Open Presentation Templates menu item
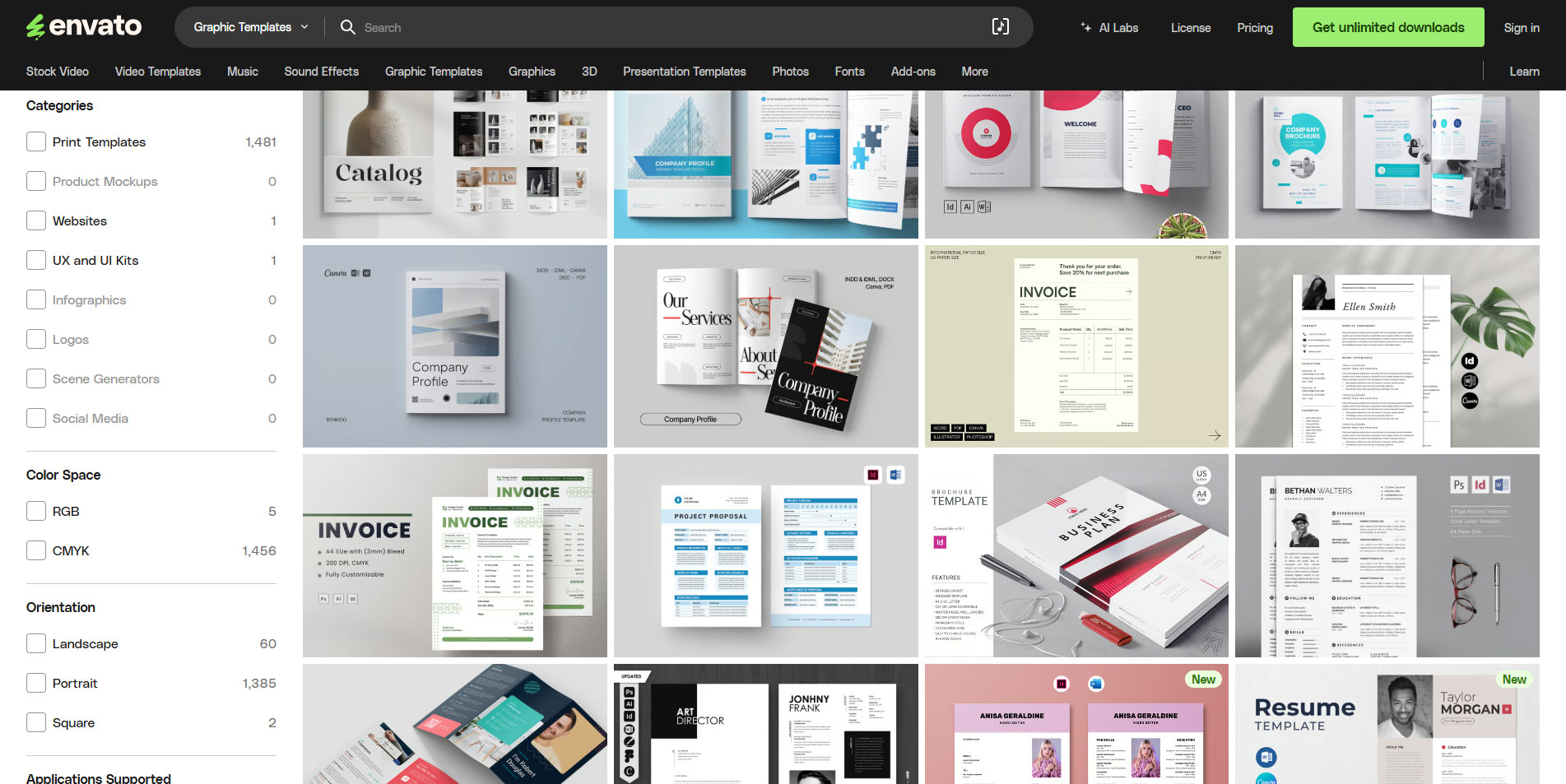Image resolution: width=1566 pixels, height=784 pixels. [685, 72]
